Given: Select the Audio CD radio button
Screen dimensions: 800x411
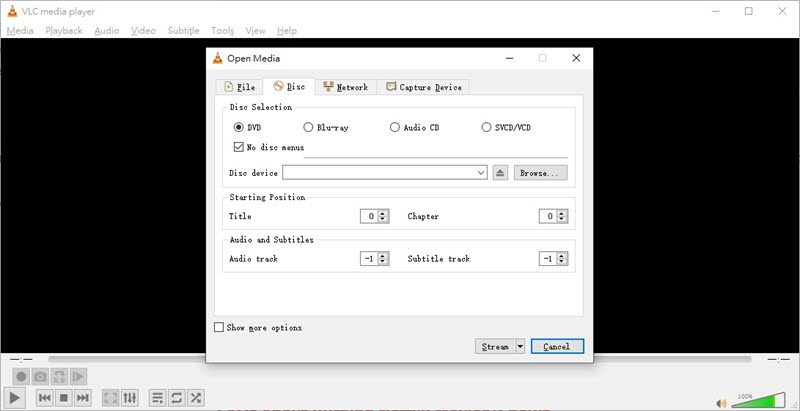Looking at the screenshot, I should point(394,127).
